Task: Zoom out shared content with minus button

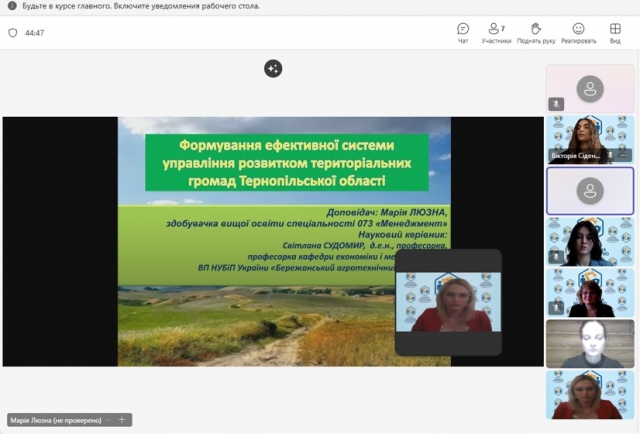Action: click(108, 420)
